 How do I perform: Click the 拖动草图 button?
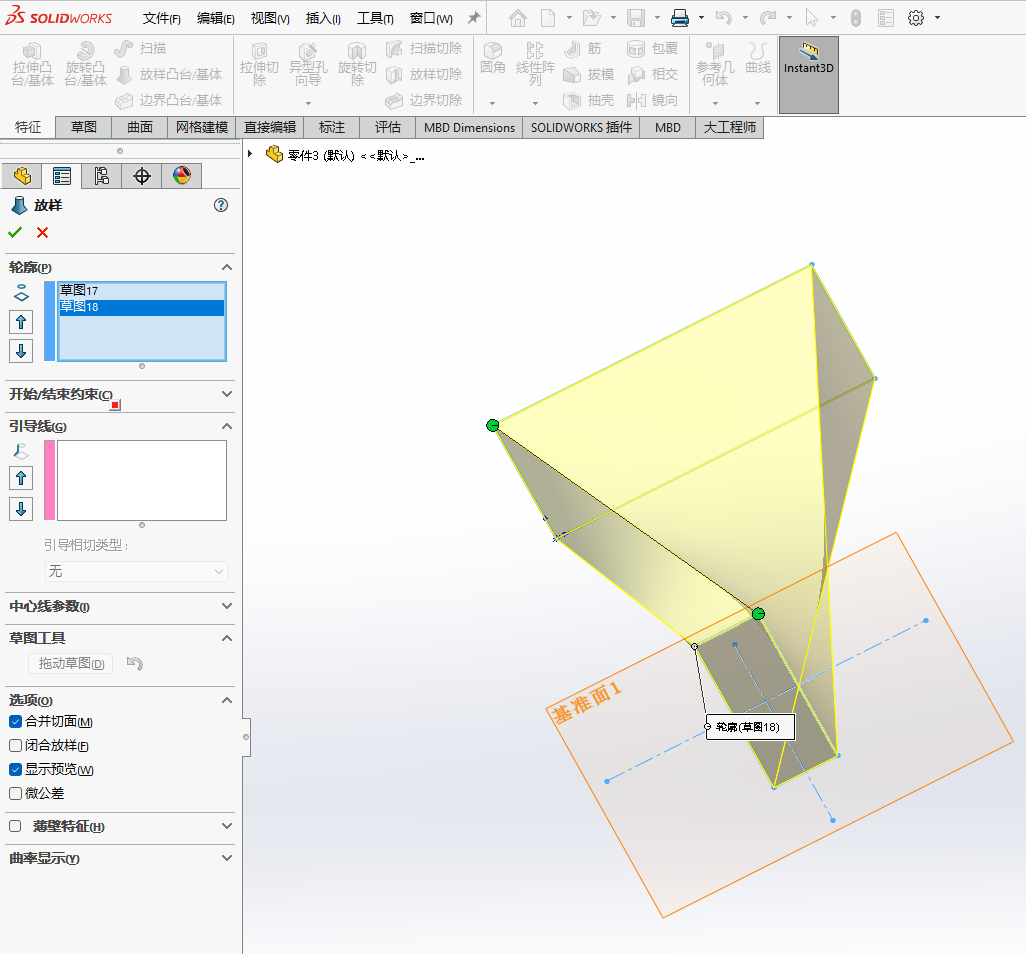[70, 663]
